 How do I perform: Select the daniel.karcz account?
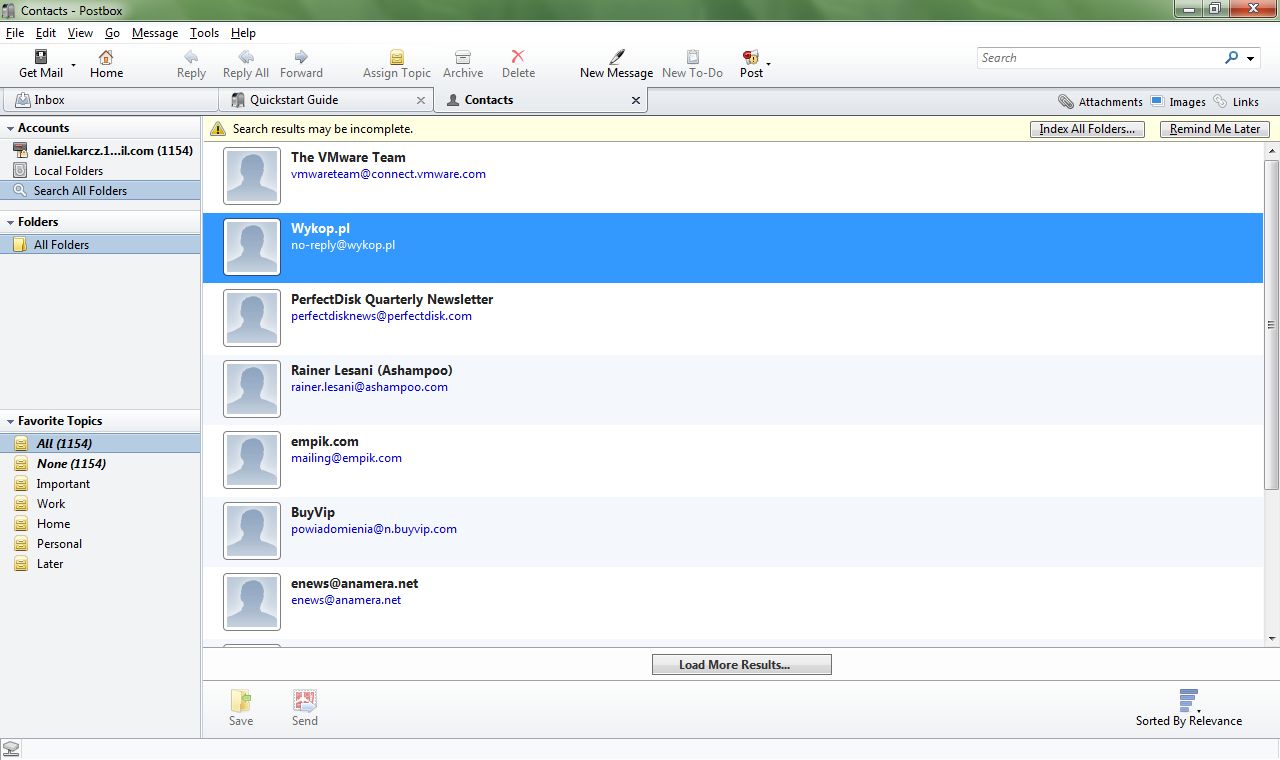[100, 151]
